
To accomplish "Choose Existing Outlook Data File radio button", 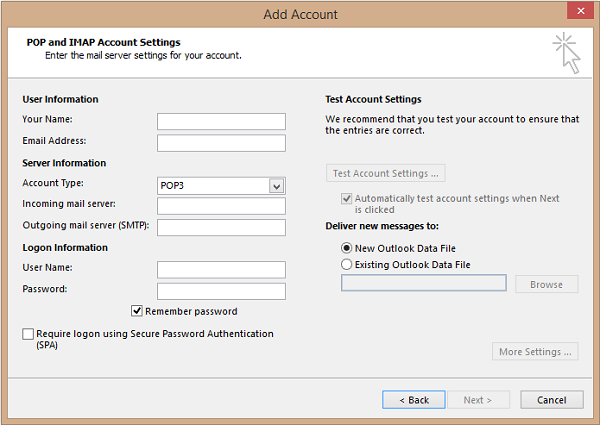I will (346, 264).
